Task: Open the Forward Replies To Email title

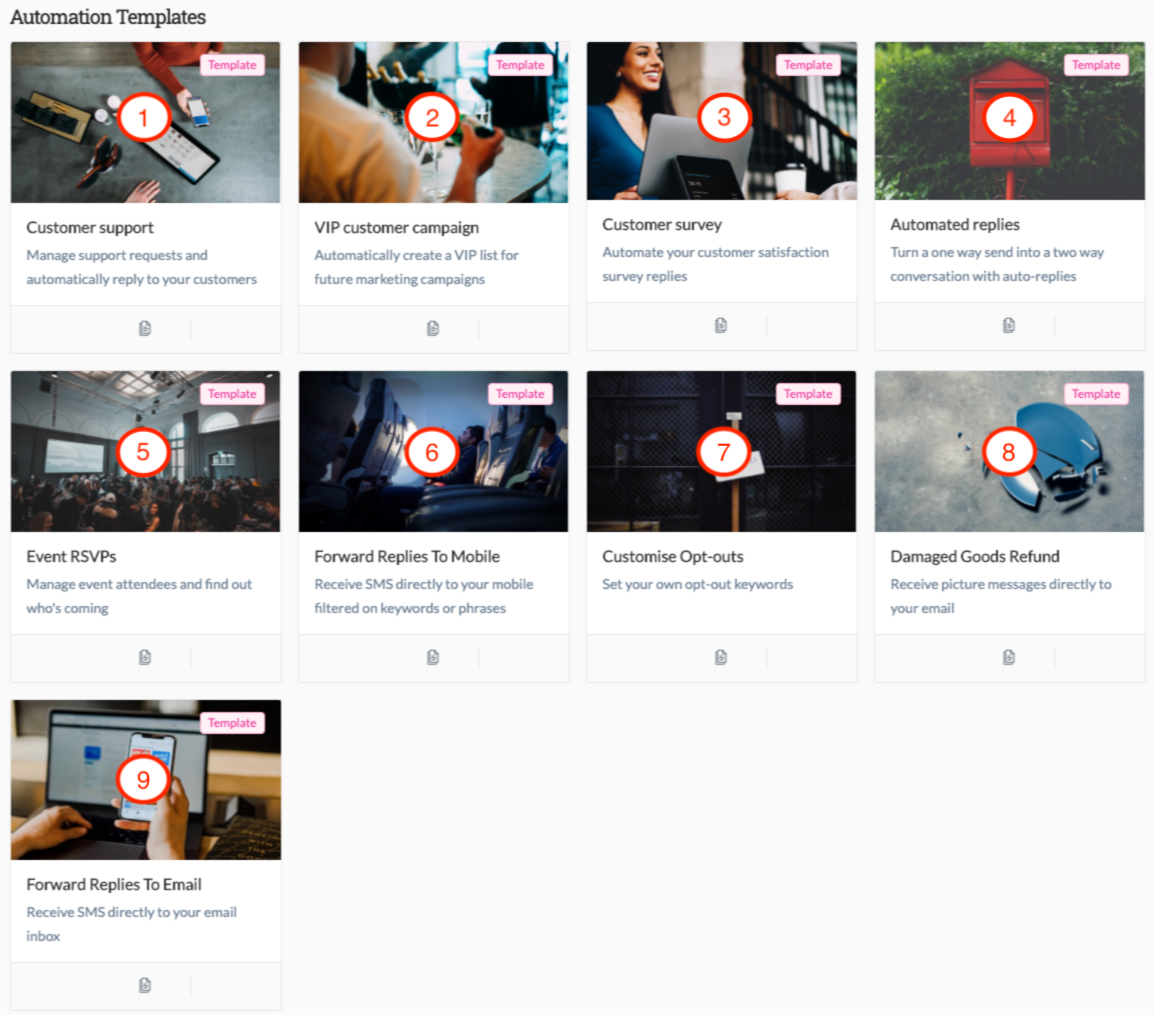Action: click(x=113, y=885)
